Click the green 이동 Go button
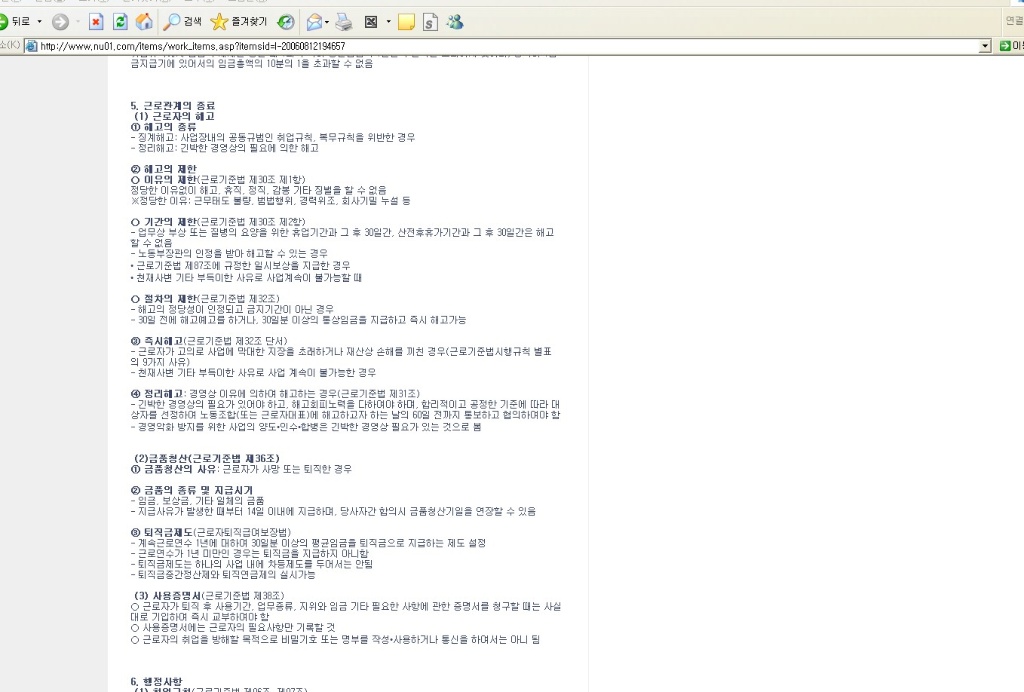 point(1011,46)
